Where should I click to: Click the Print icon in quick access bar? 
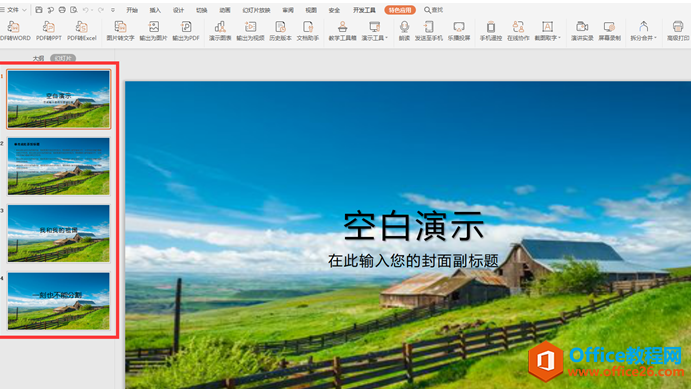tap(62, 10)
